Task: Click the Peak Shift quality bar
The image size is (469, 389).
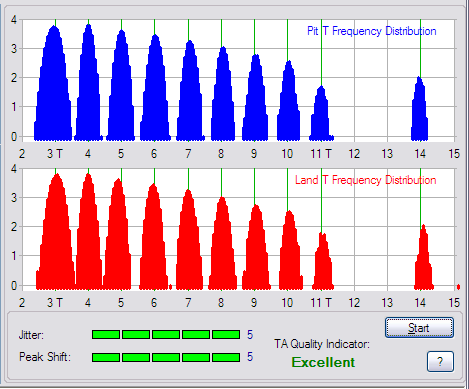Action: pos(166,357)
